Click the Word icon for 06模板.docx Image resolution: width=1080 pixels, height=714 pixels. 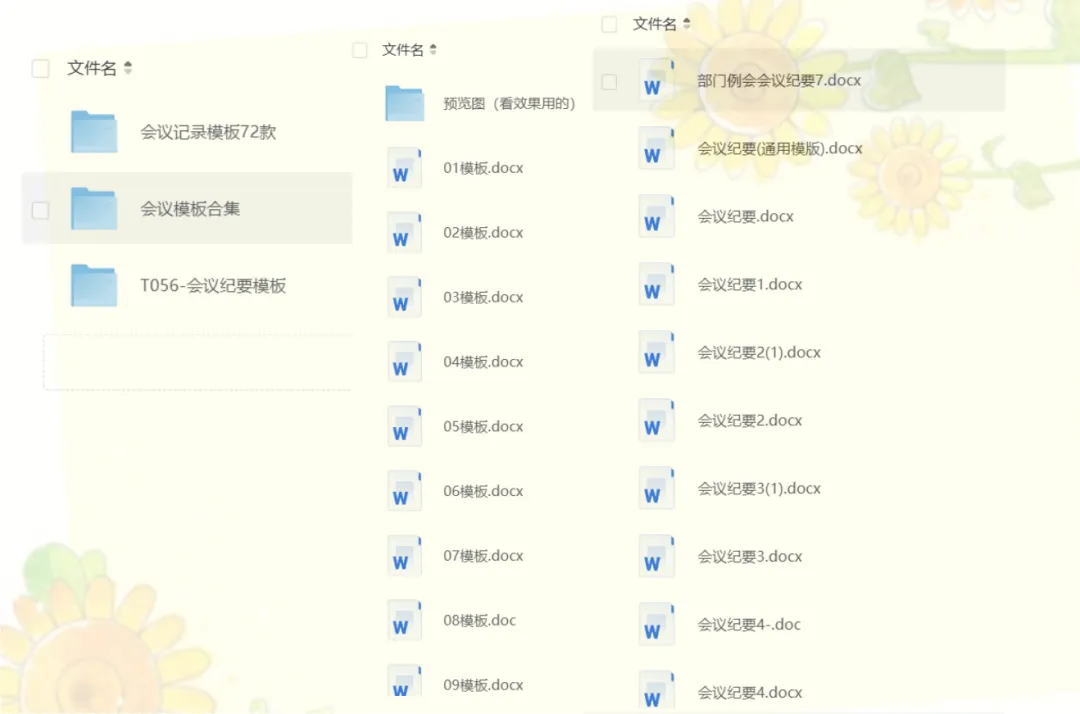404,492
